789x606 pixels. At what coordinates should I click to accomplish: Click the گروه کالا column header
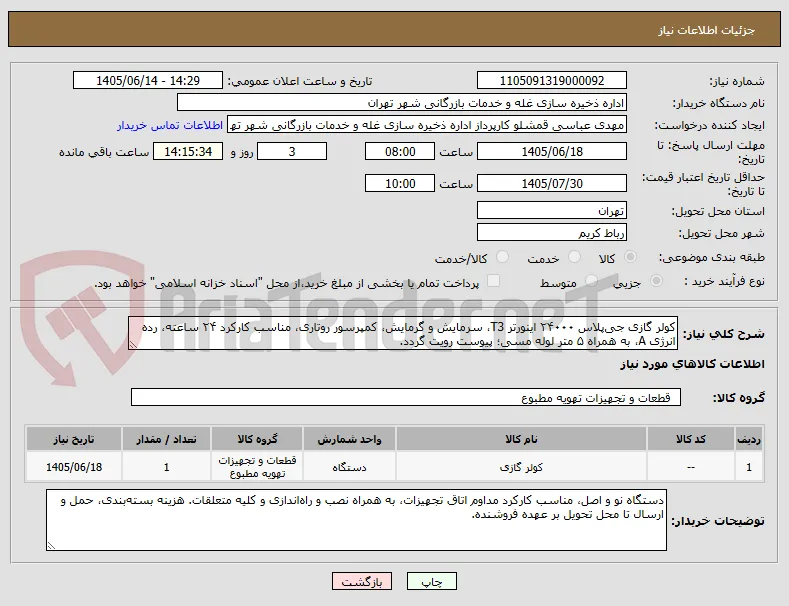pyautogui.click(x=257, y=439)
